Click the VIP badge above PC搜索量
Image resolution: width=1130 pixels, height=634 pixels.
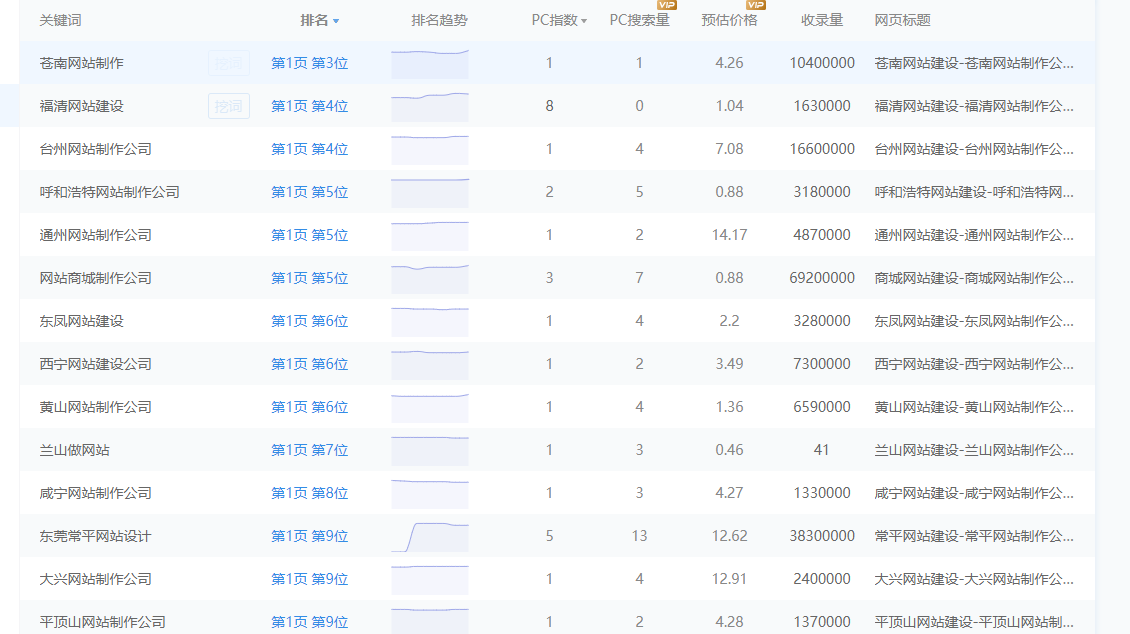666,5
